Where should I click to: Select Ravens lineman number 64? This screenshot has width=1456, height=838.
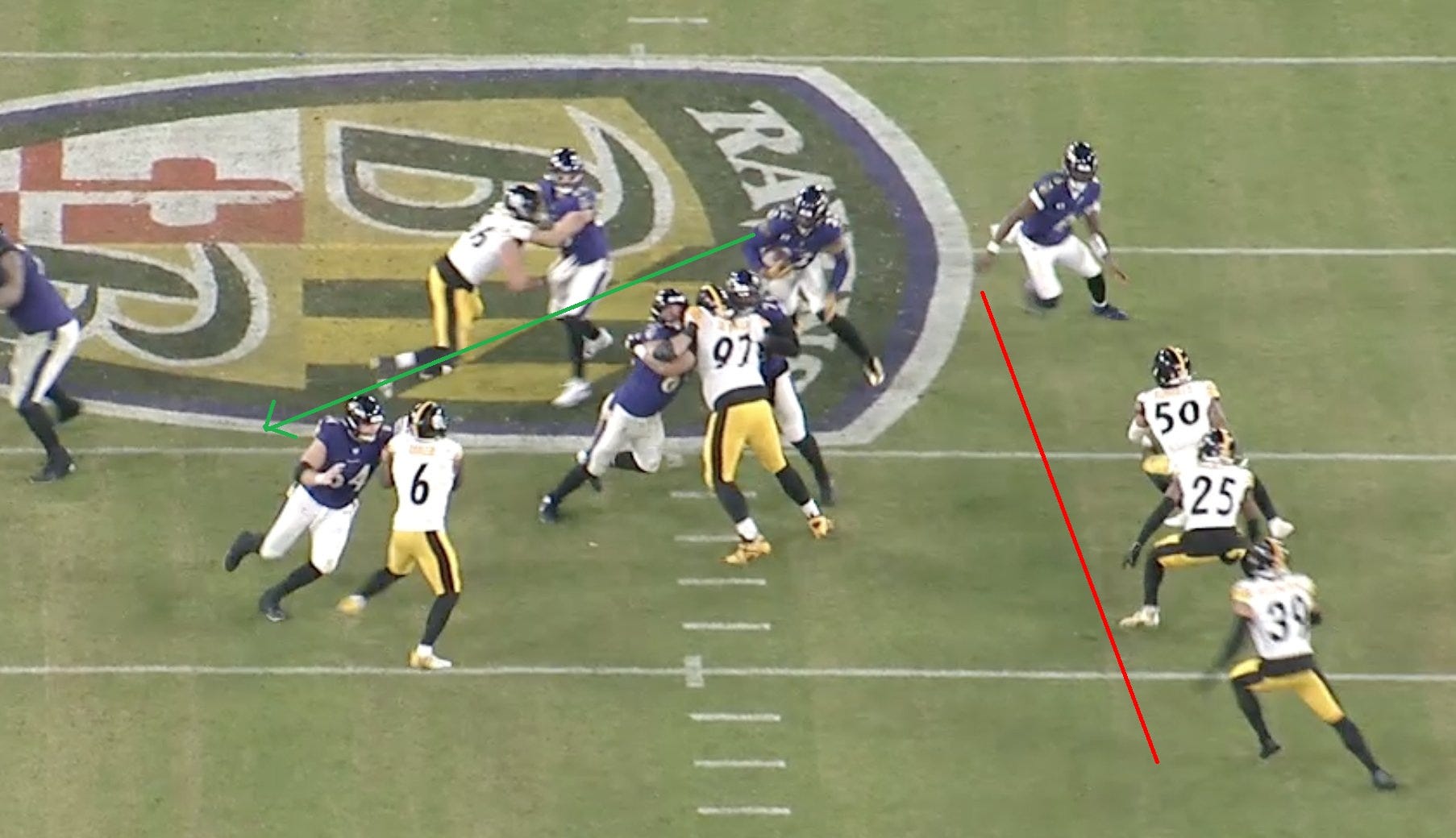coord(310,508)
